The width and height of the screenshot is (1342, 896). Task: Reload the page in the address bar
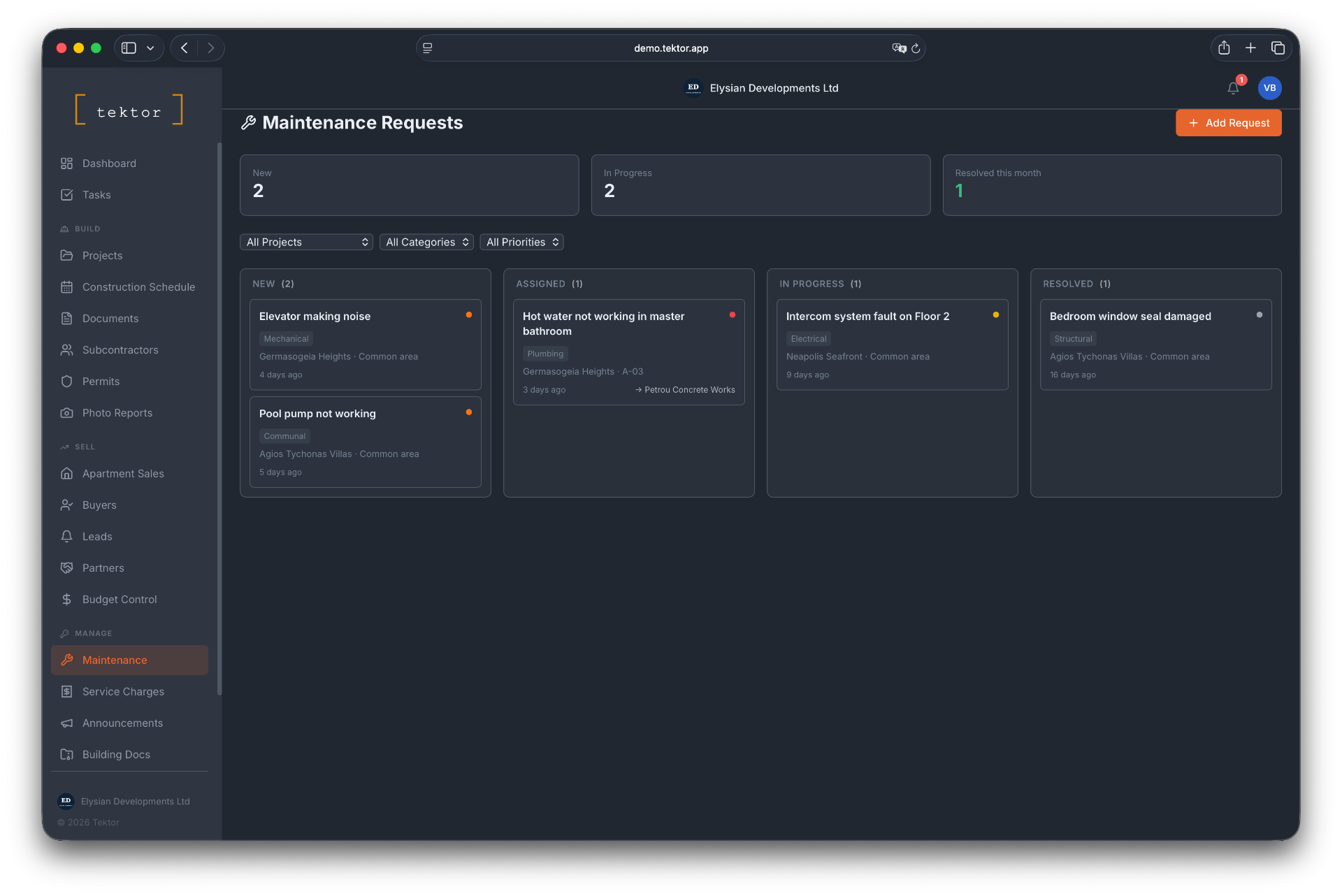point(916,48)
